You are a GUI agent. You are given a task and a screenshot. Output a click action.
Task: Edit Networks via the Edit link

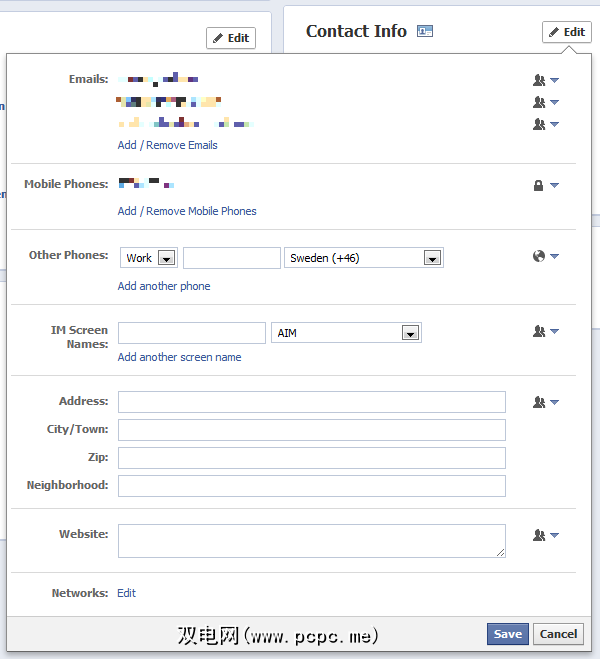(x=126, y=593)
